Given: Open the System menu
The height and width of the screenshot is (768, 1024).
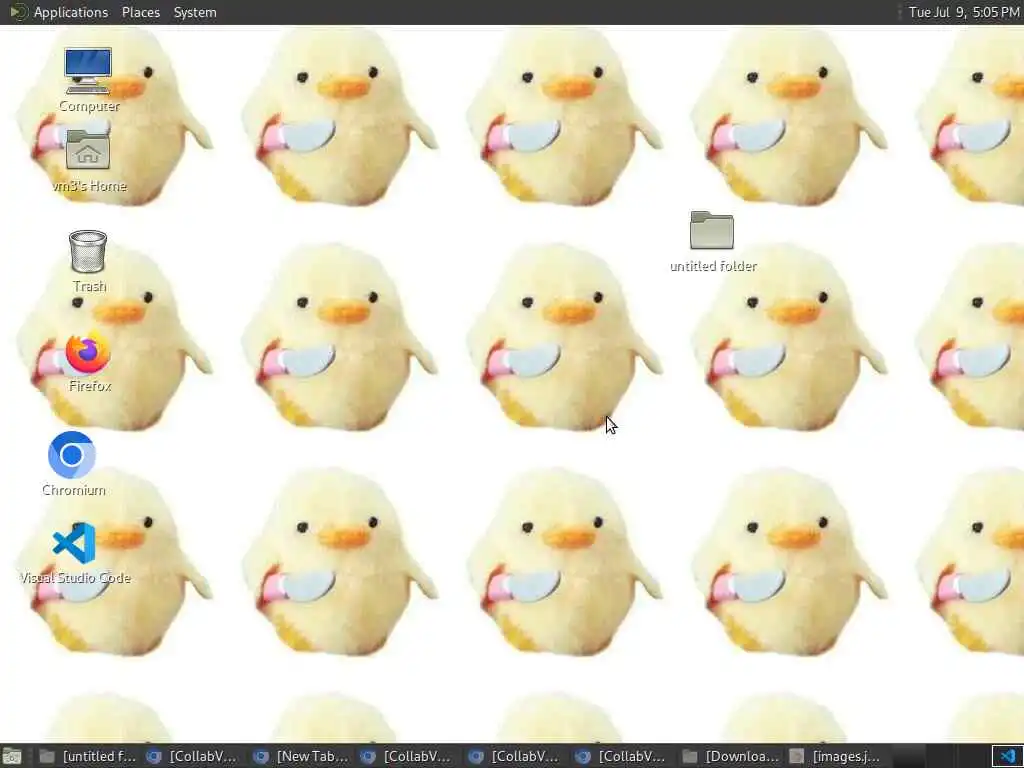Looking at the screenshot, I should click(x=195, y=12).
